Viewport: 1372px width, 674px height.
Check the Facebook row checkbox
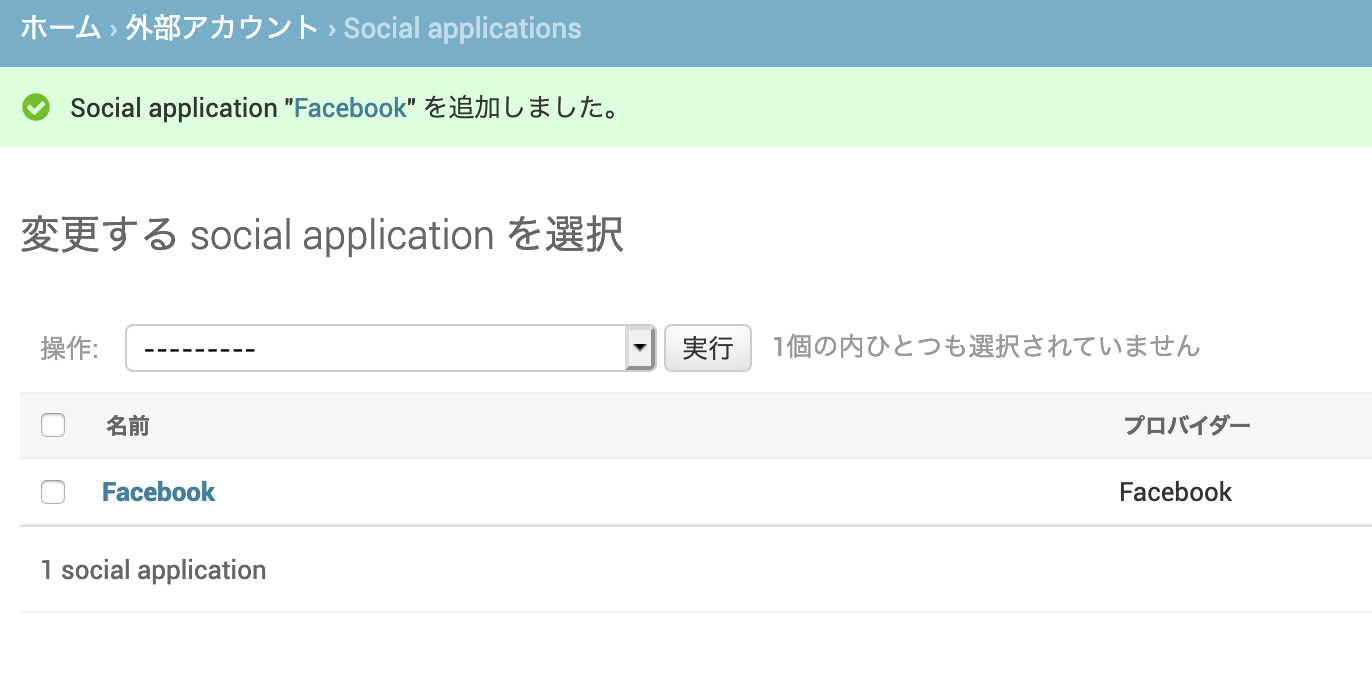pyautogui.click(x=53, y=492)
